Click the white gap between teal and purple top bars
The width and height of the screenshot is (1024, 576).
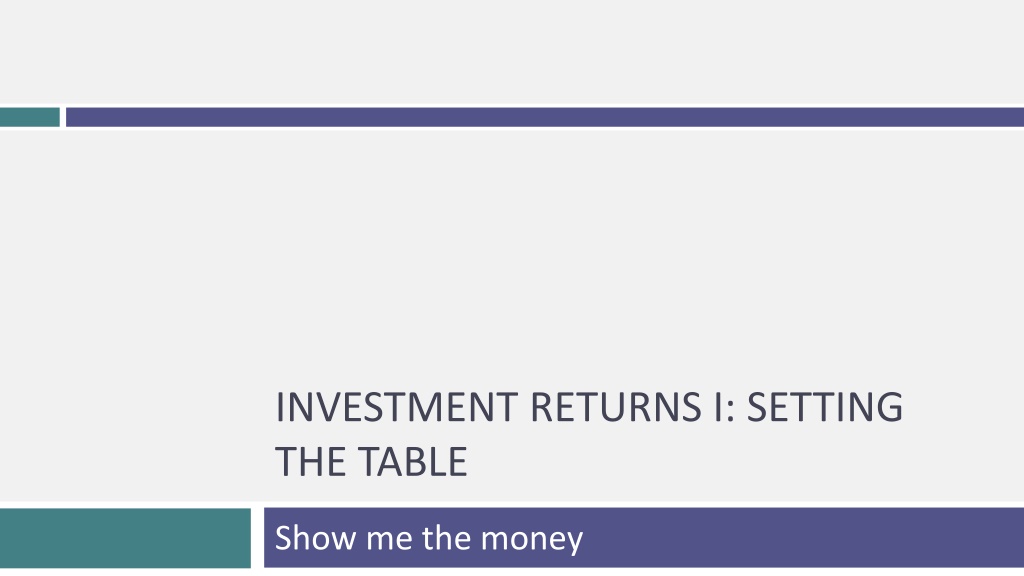(63, 117)
